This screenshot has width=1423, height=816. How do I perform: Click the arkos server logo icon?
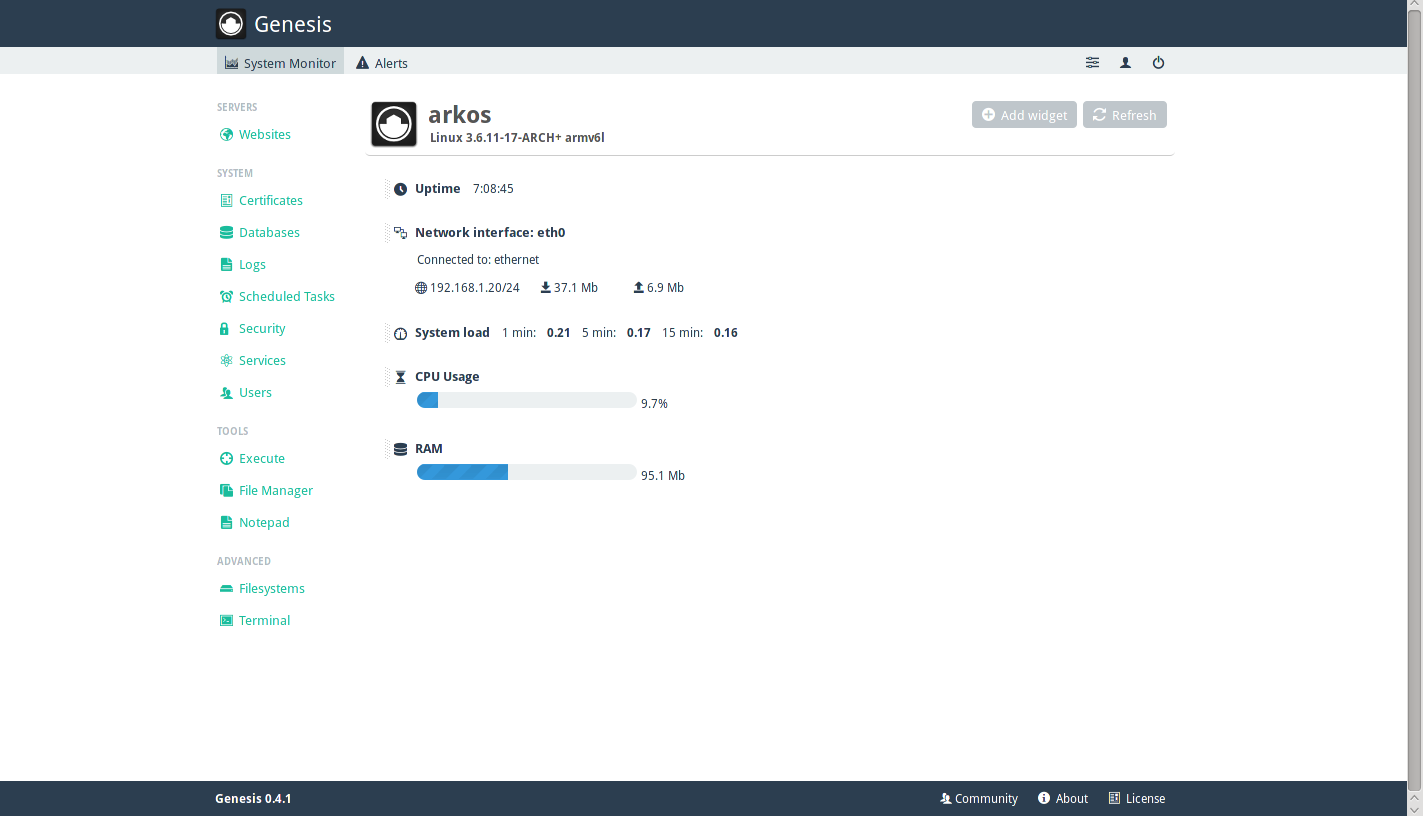click(394, 125)
